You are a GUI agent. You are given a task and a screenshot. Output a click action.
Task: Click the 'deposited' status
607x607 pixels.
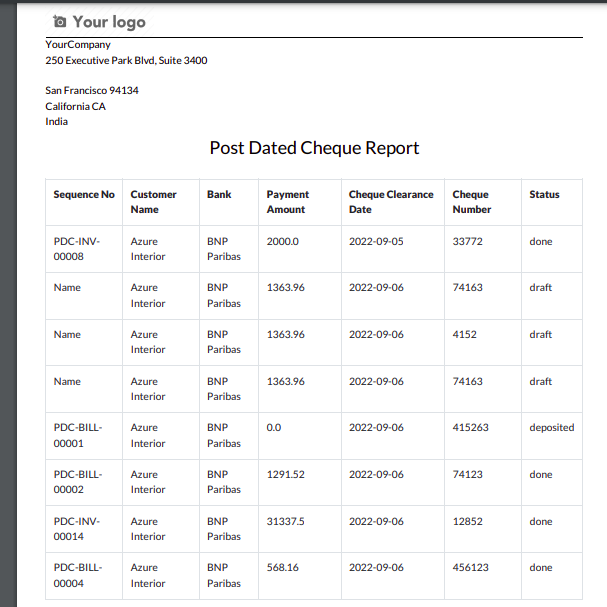tap(552, 428)
